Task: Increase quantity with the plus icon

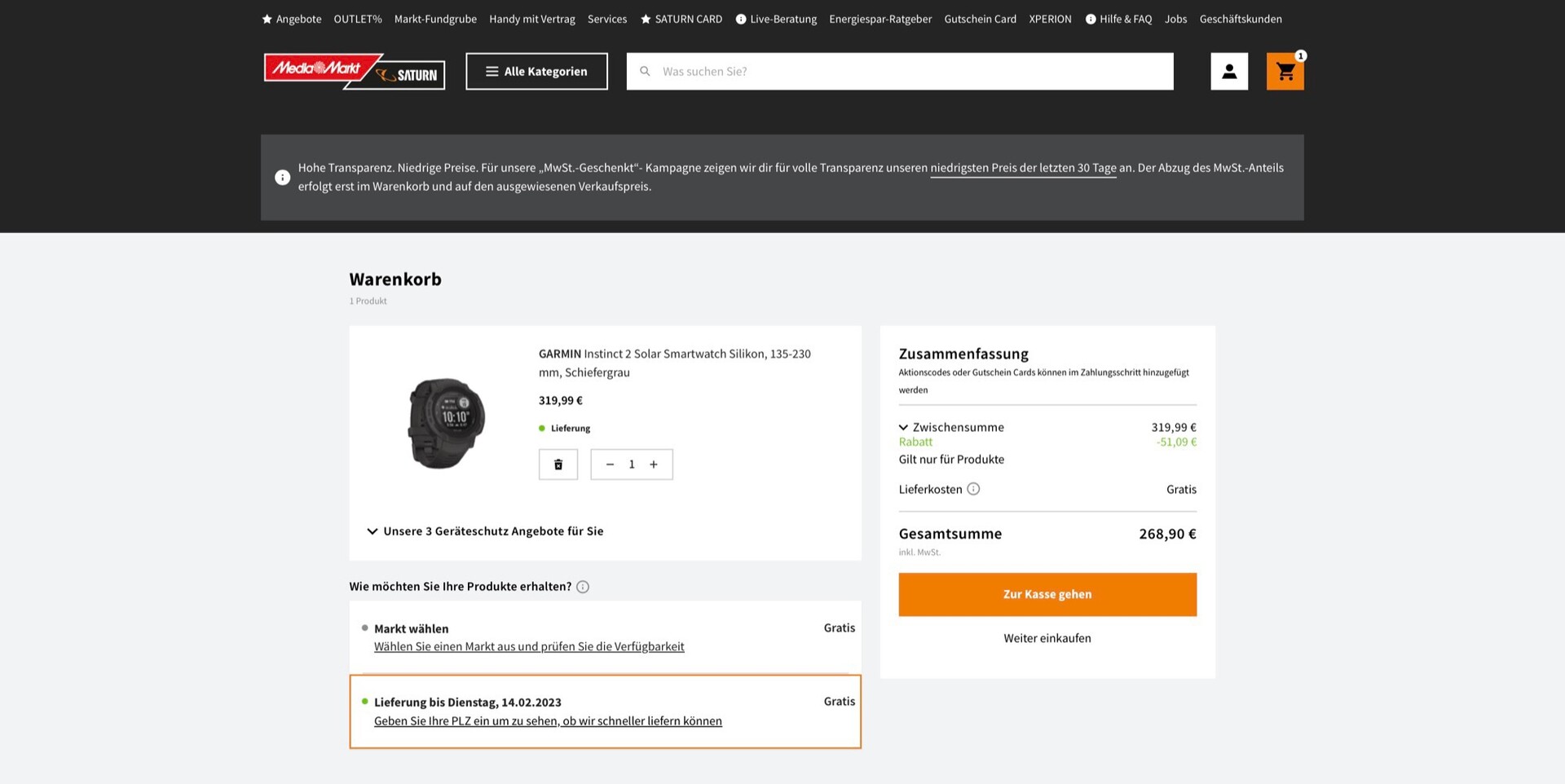Action: [654, 465]
